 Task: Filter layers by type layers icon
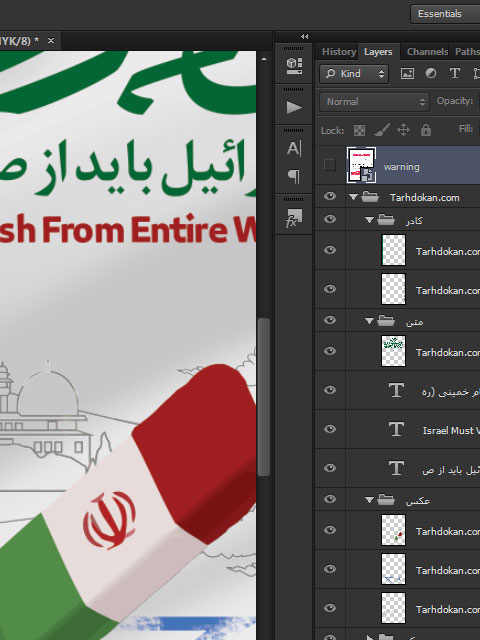tap(455, 73)
